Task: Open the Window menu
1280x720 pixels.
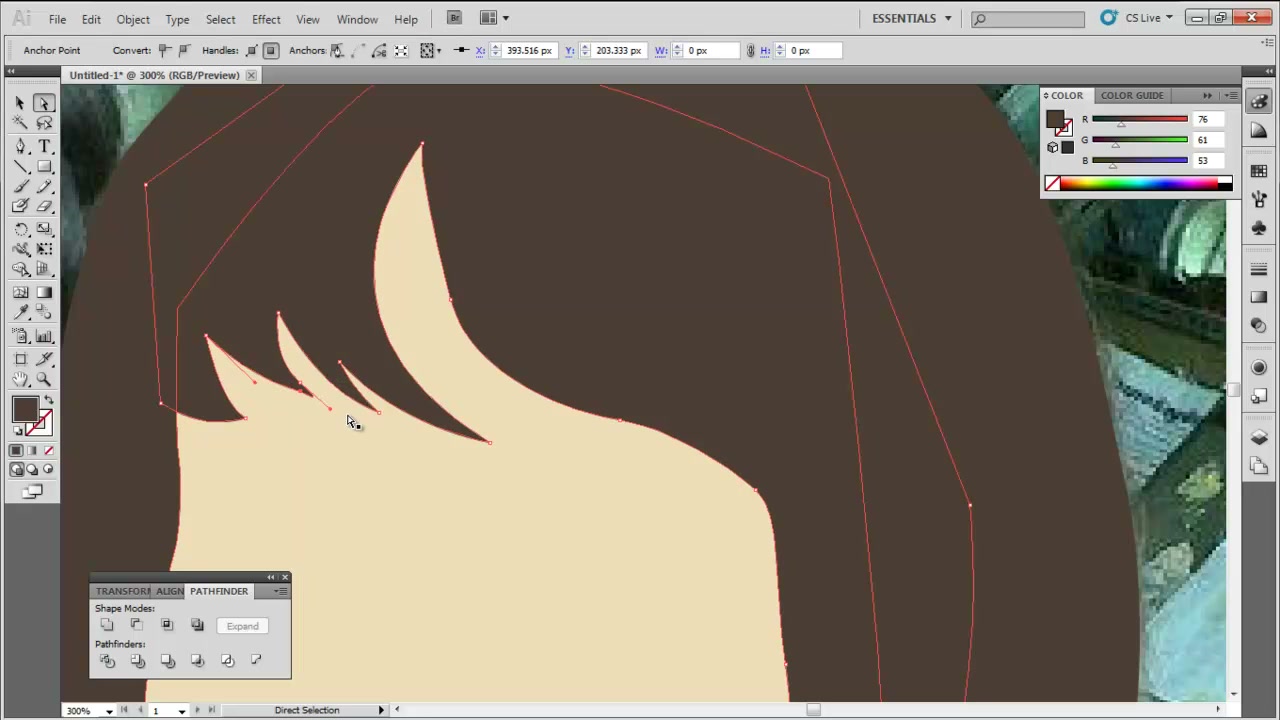Action: [357, 19]
